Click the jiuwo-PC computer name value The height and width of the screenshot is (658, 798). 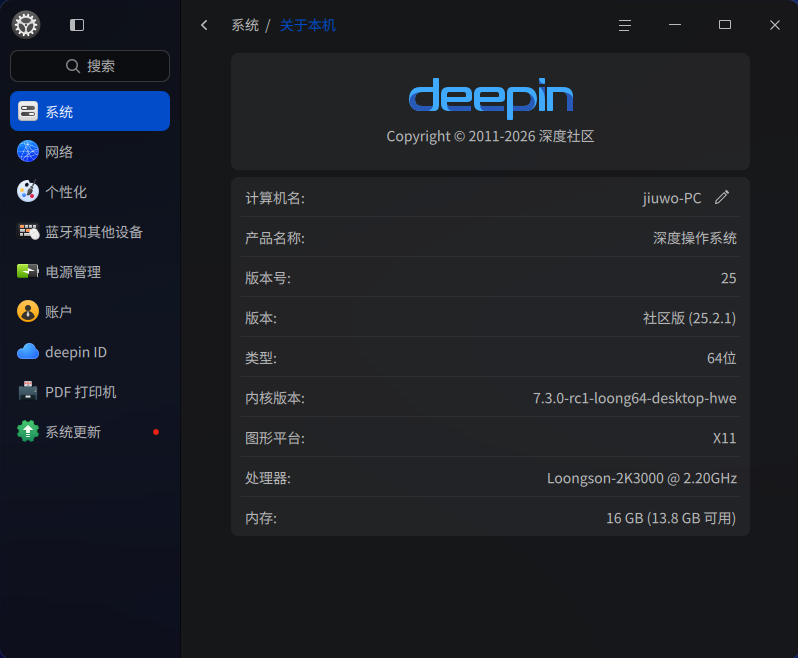coord(672,198)
